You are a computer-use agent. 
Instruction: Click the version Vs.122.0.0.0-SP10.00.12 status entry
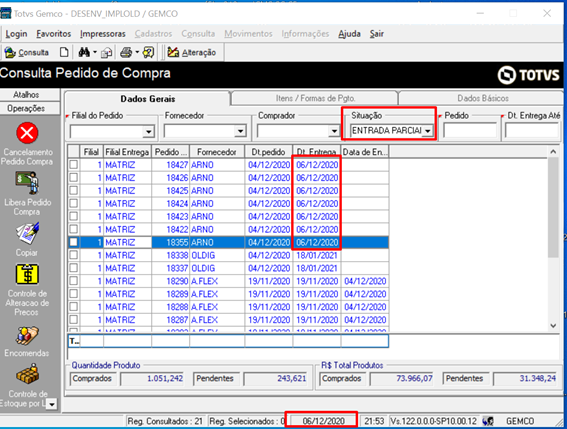coord(434,421)
